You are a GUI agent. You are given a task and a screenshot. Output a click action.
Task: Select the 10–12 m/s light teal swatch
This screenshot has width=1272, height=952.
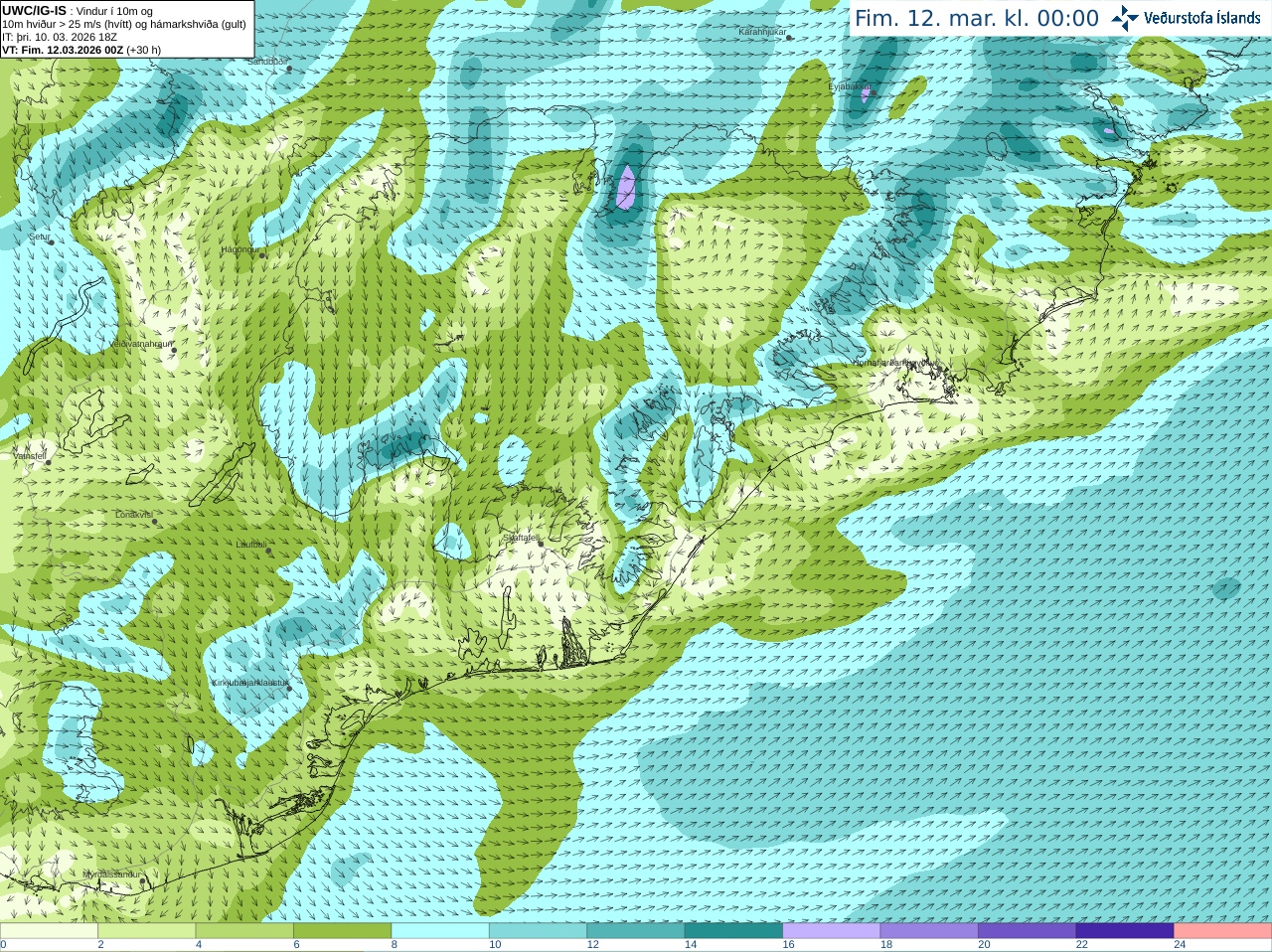pyautogui.click(x=538, y=931)
